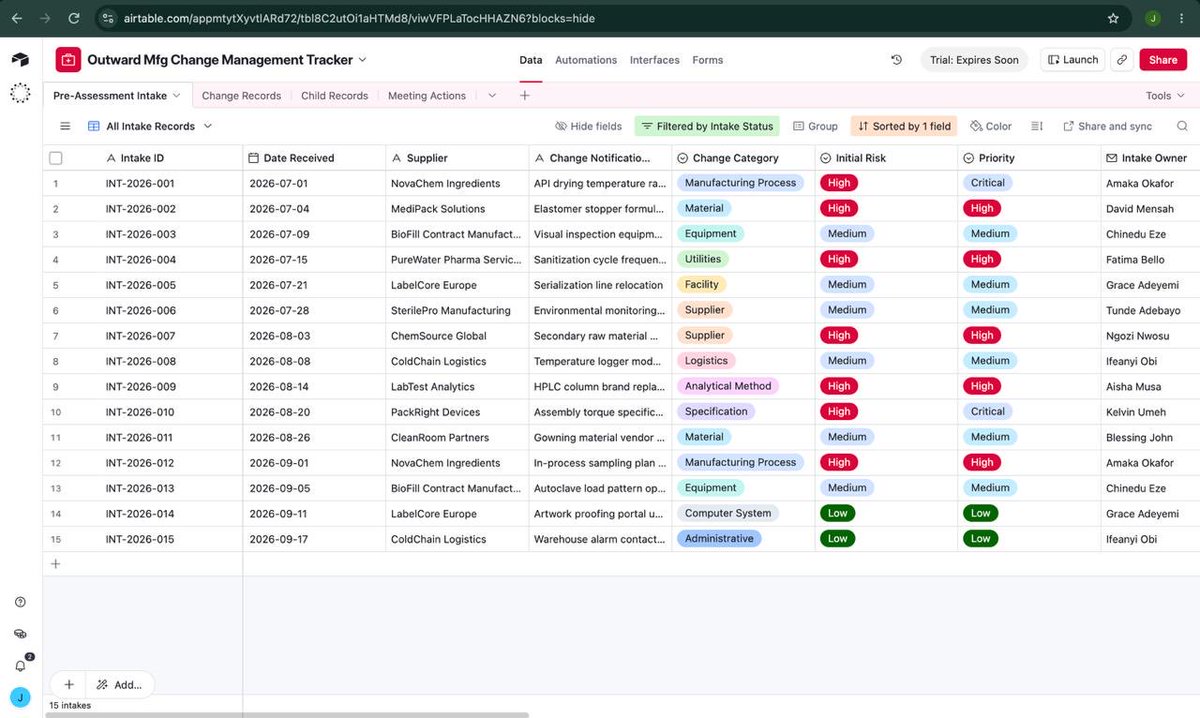
Task: Copy base link with chain icon
Action: 1122,60
